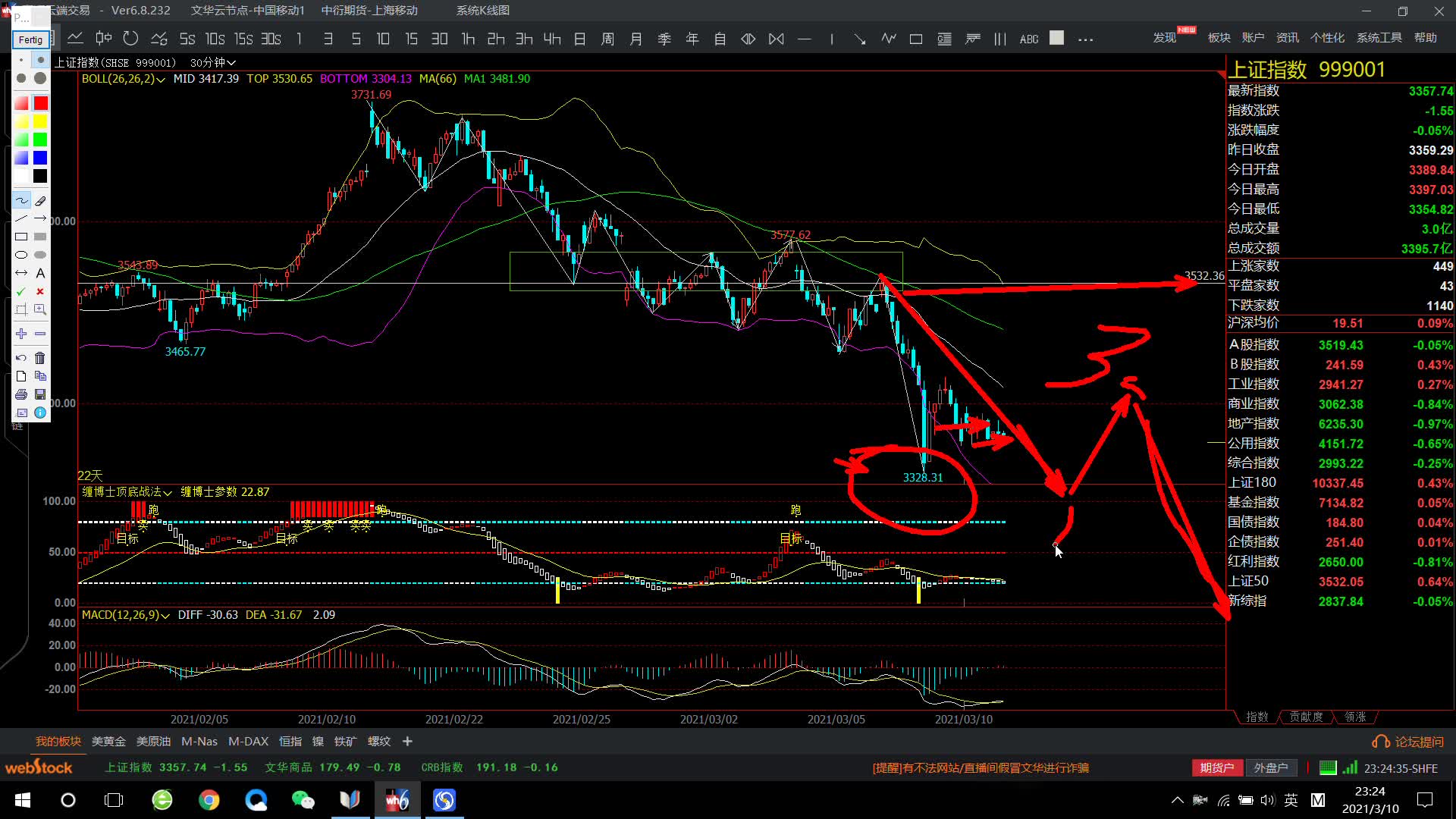Screen dimensions: 1456x819
Task: Save annotation with floppy disk icon
Action: click(x=40, y=394)
